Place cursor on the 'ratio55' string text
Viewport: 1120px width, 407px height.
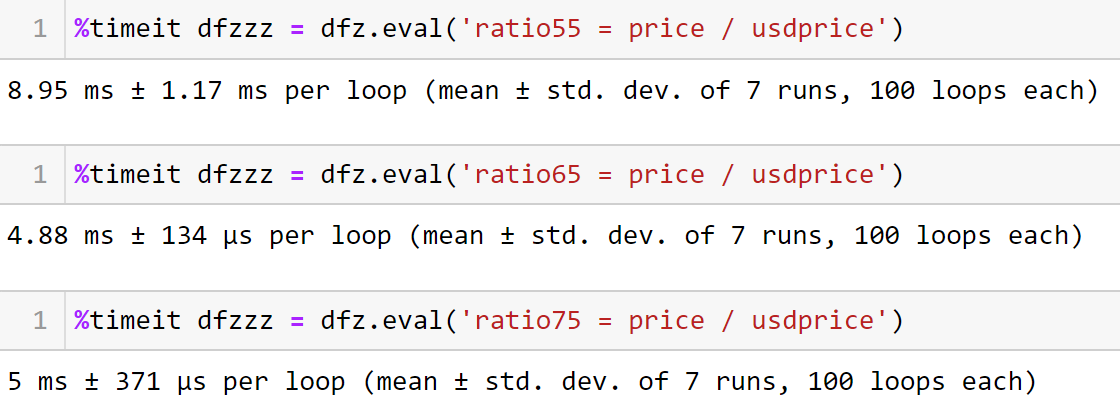[520, 29]
